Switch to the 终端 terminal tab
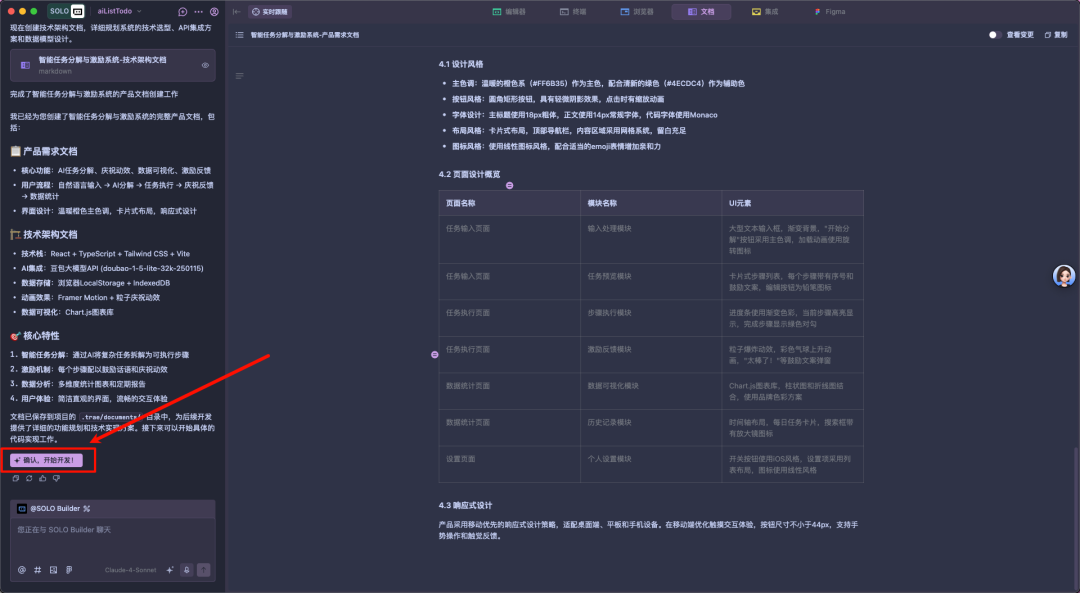The height and width of the screenshot is (593, 1080). coord(573,12)
